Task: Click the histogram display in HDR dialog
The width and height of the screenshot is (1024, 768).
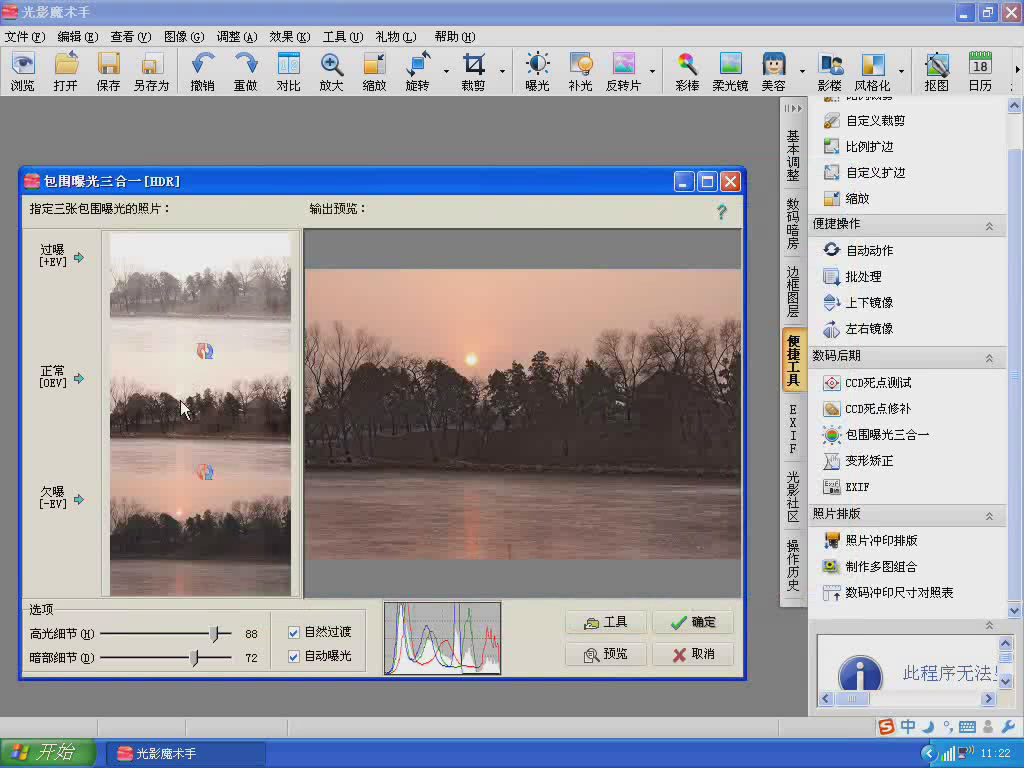Action: click(443, 638)
